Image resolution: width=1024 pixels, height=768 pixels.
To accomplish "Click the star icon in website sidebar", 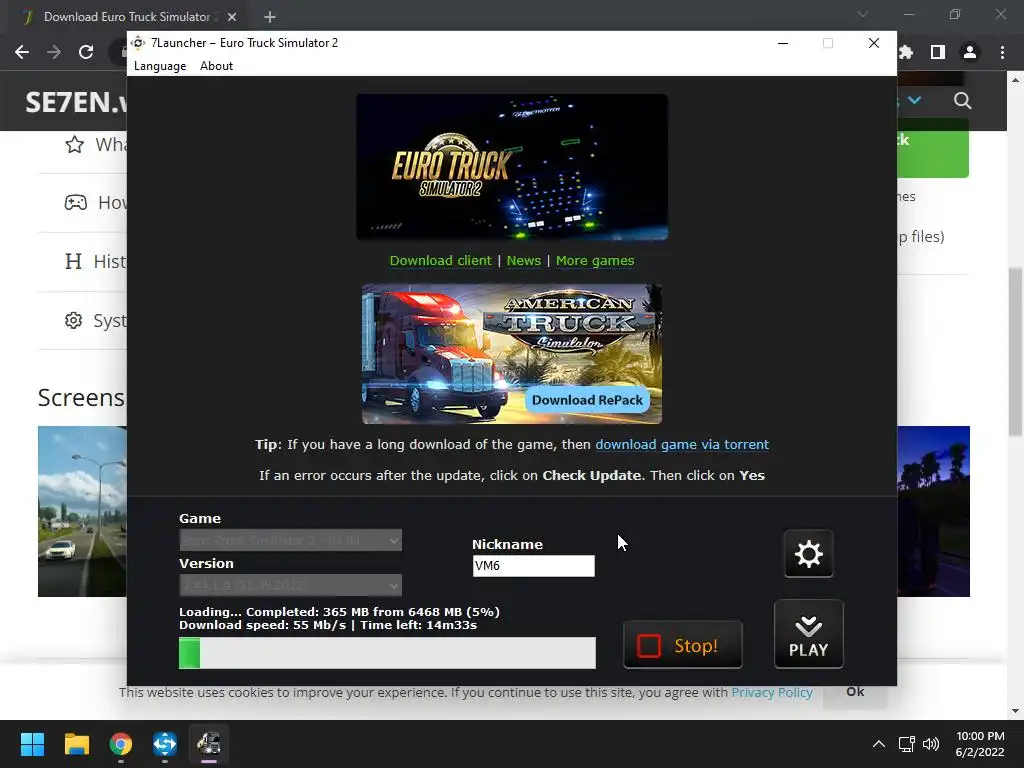I will 74,144.
